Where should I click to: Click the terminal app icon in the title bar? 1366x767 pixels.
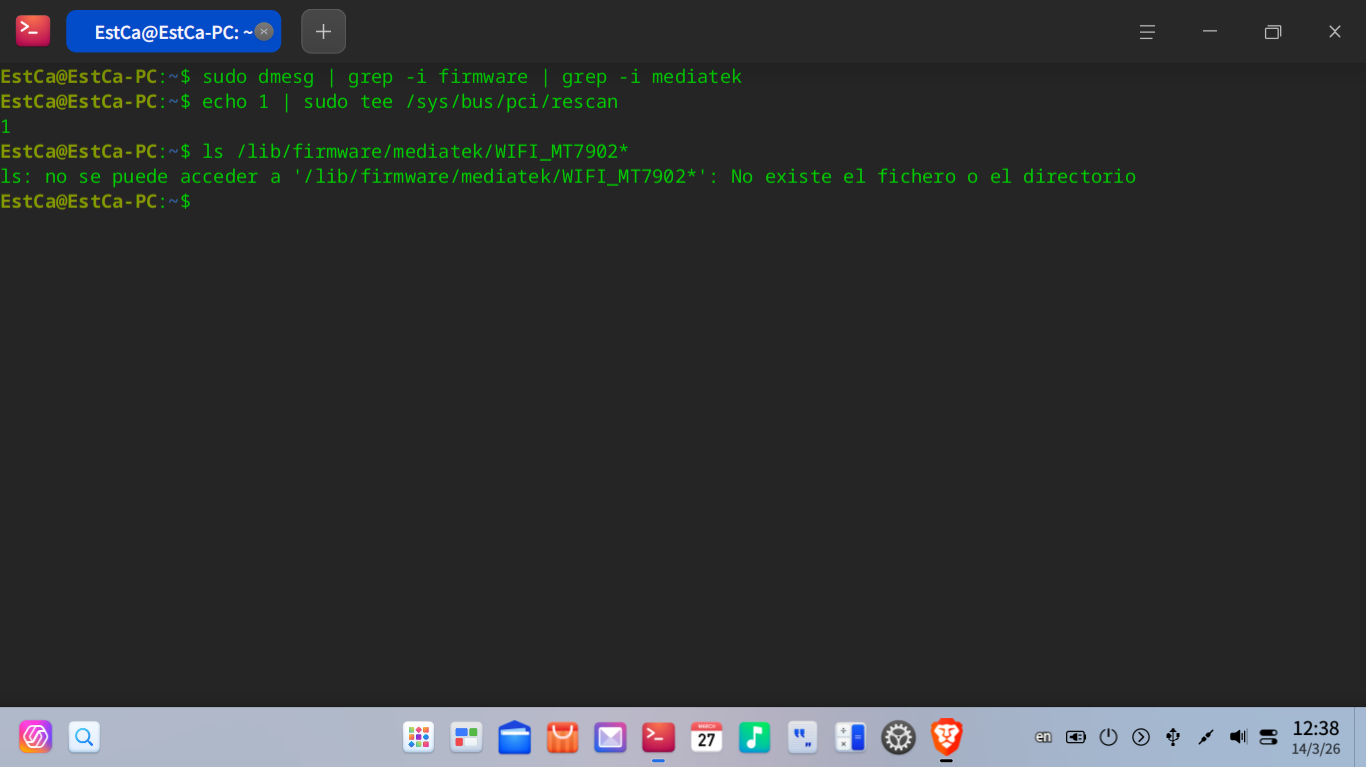[33, 31]
